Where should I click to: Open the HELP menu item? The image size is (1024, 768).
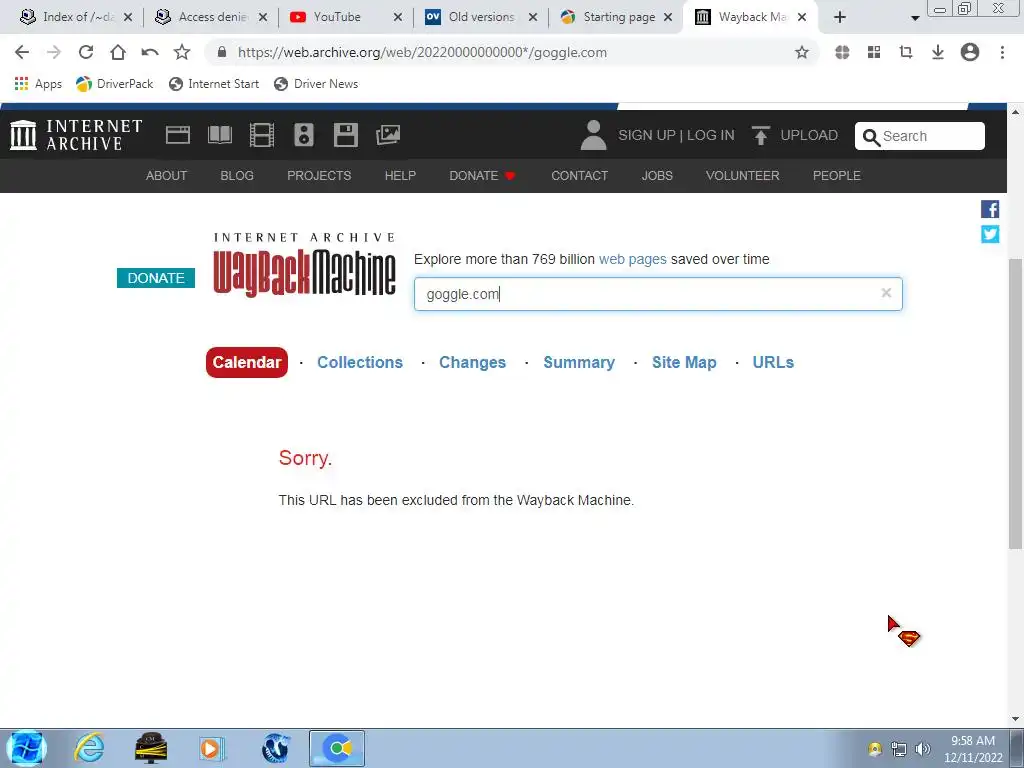[400, 176]
